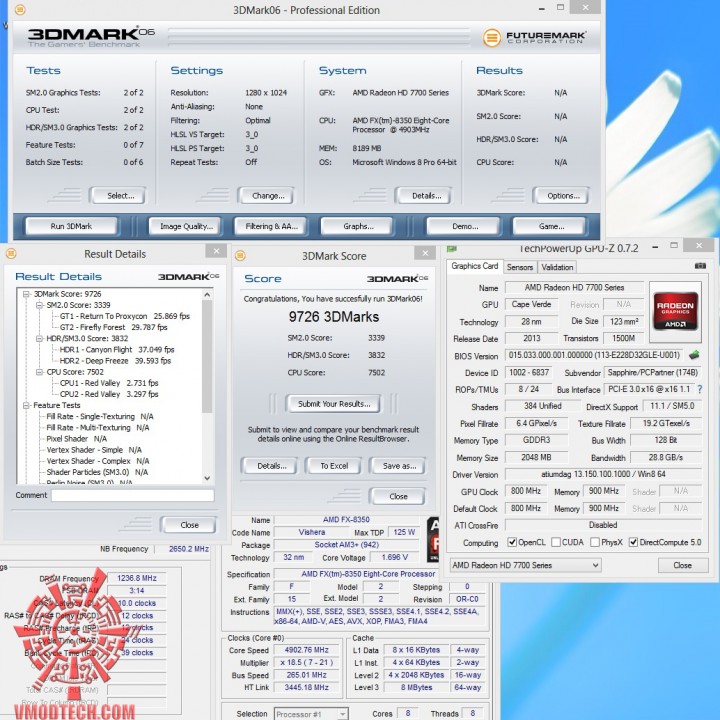Select GT1 - Return To Proxycon row

coord(124,316)
